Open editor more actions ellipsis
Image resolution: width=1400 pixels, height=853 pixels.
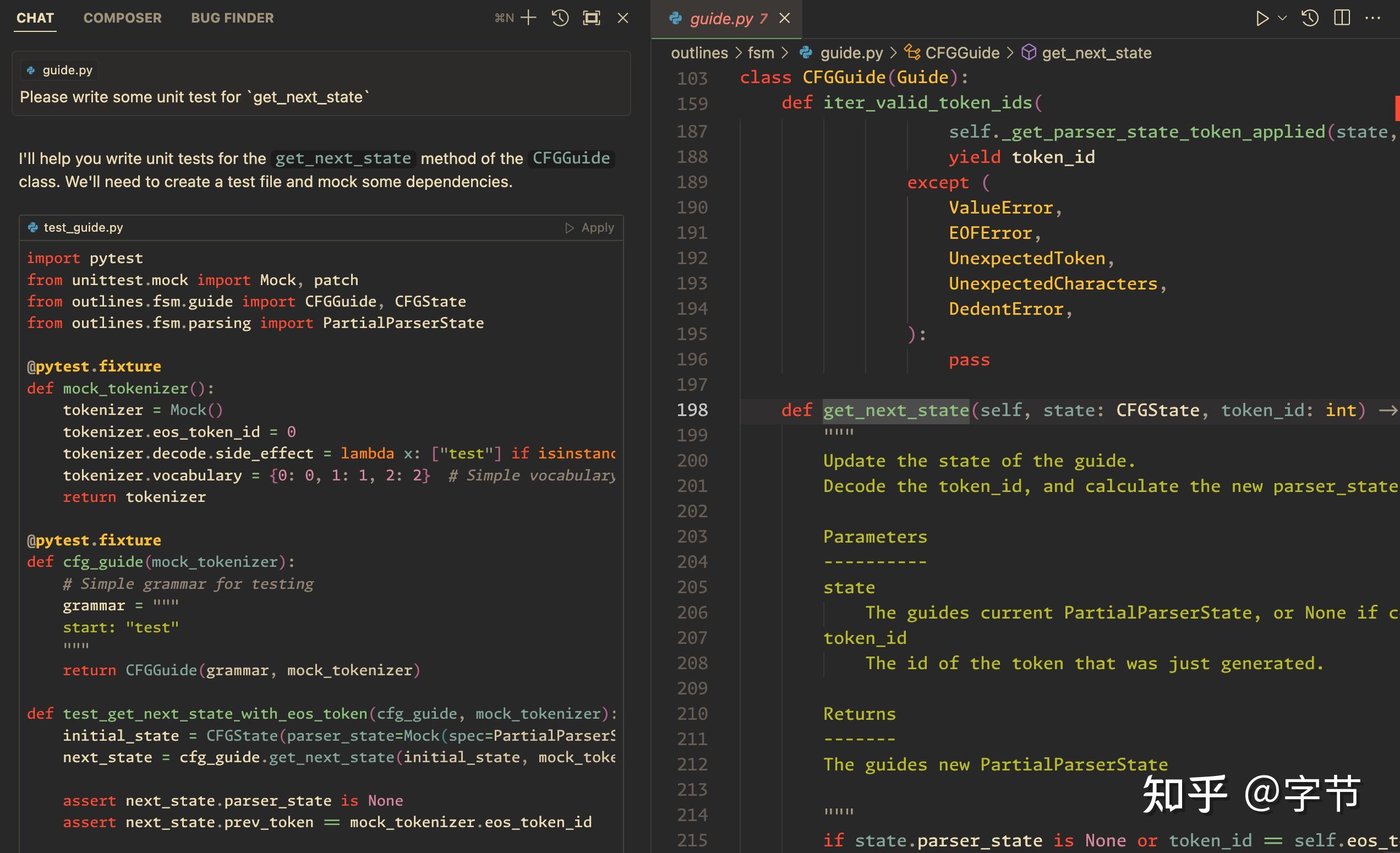coord(1372,18)
